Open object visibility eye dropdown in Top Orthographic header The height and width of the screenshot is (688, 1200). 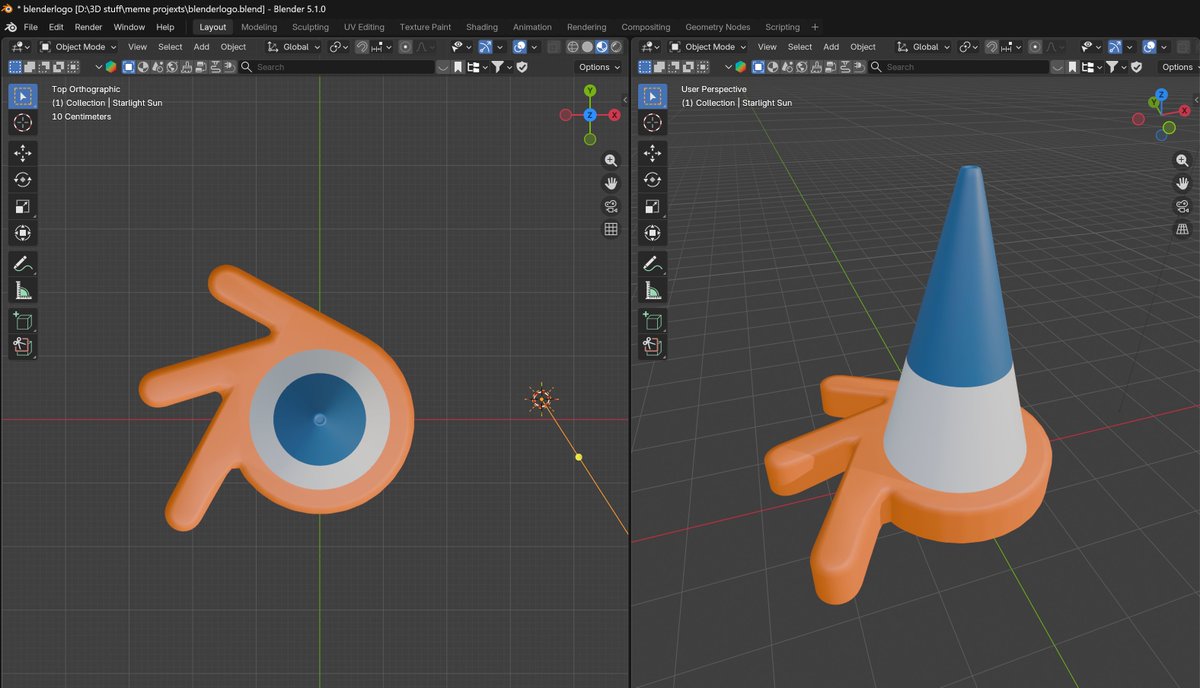[460, 47]
